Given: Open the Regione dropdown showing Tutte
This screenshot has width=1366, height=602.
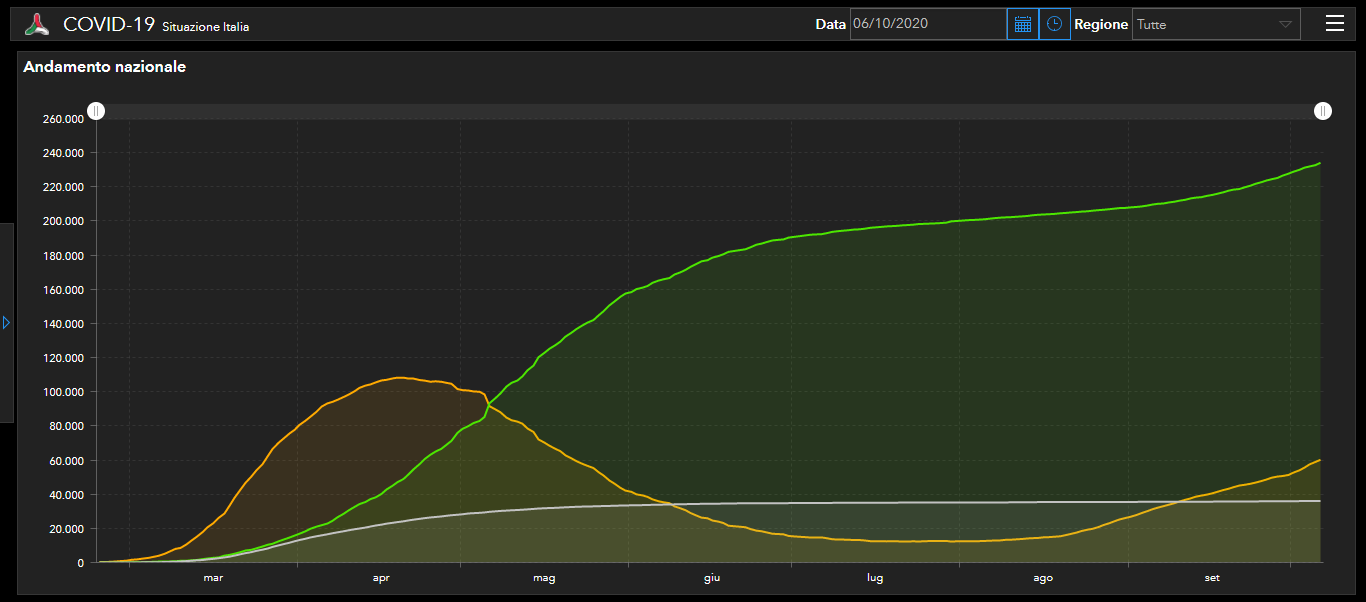Looking at the screenshot, I should [1216, 24].
